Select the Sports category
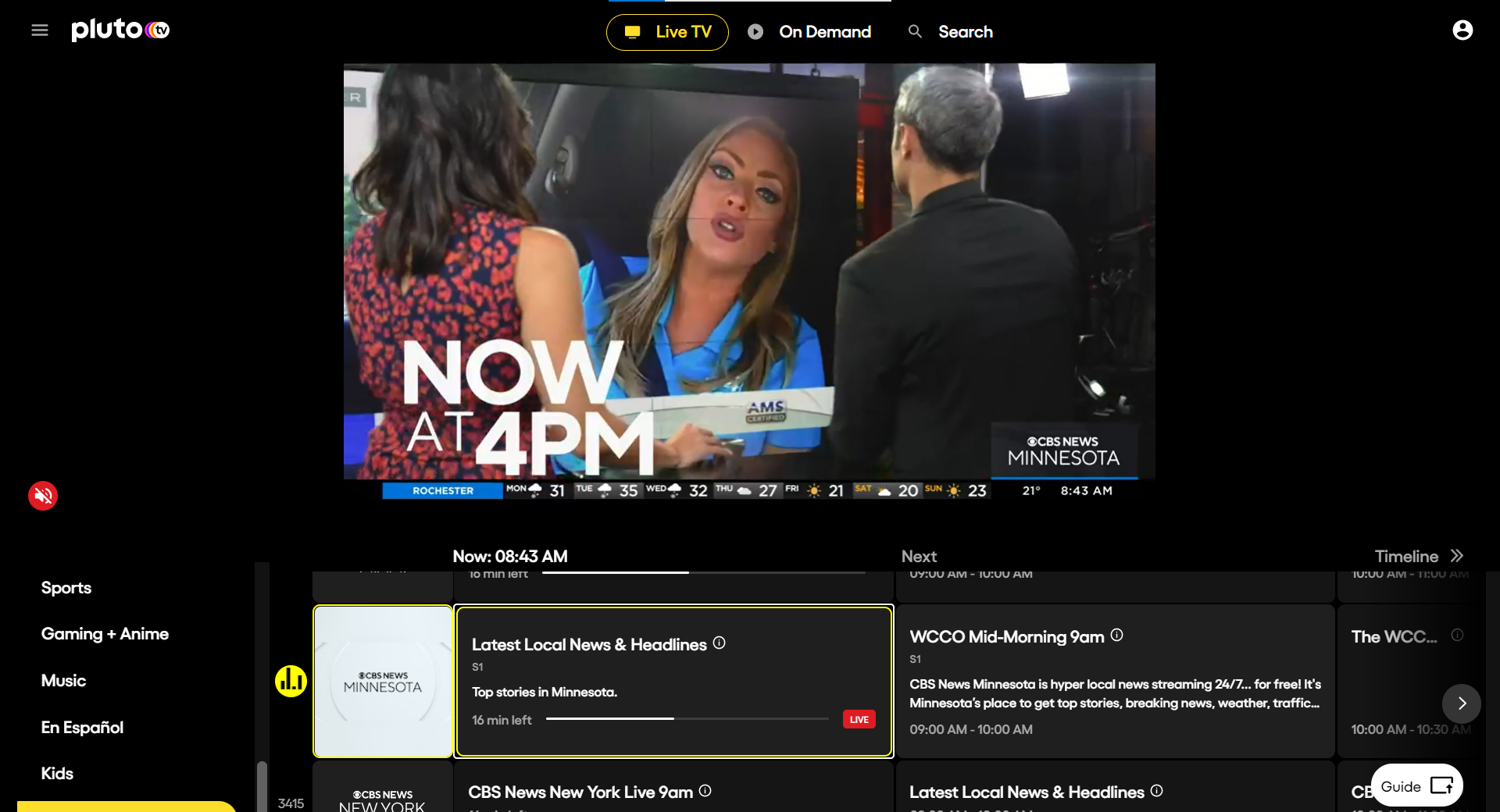 pos(66,588)
